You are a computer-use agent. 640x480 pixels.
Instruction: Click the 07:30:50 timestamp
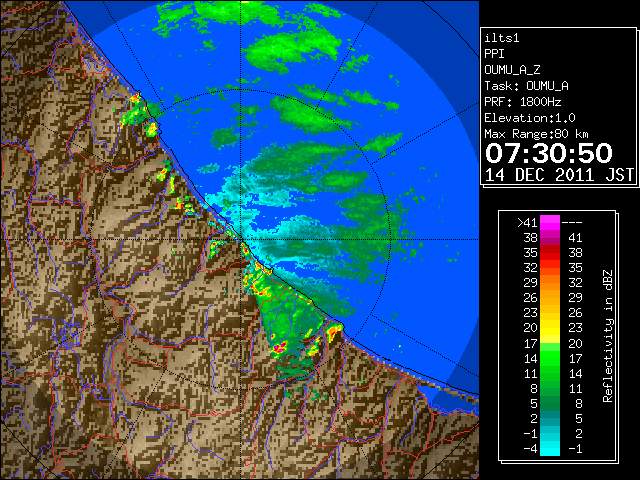click(x=549, y=153)
